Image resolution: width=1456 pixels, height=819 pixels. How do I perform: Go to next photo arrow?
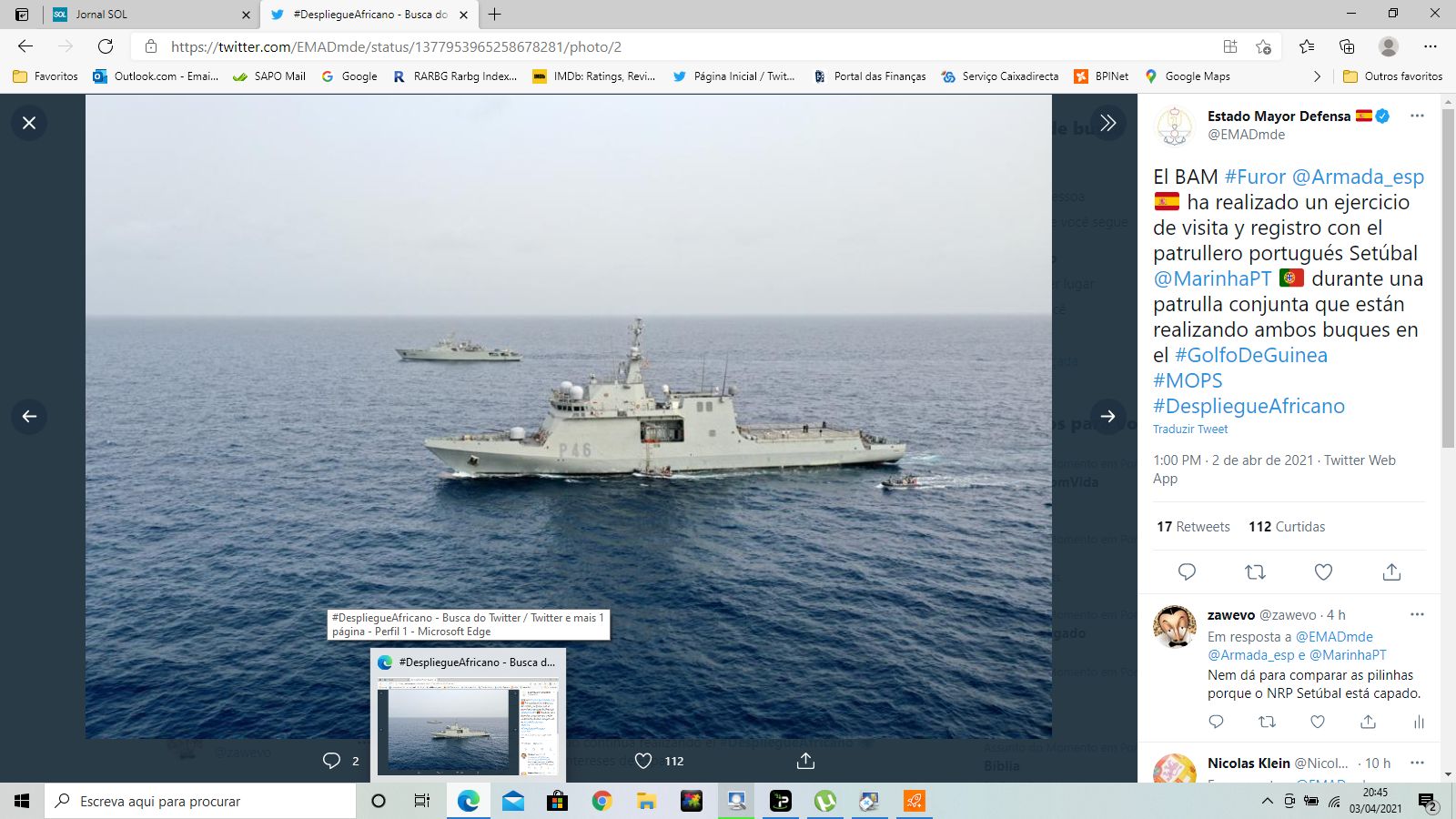[1107, 417]
